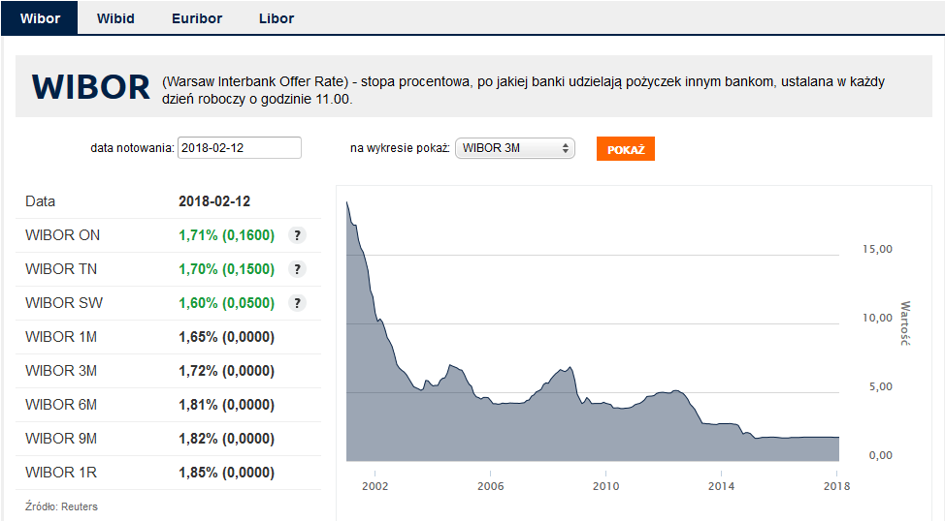Open the Euribor tab
Image resolution: width=945 pixels, height=521 pixels.
tap(197, 18)
